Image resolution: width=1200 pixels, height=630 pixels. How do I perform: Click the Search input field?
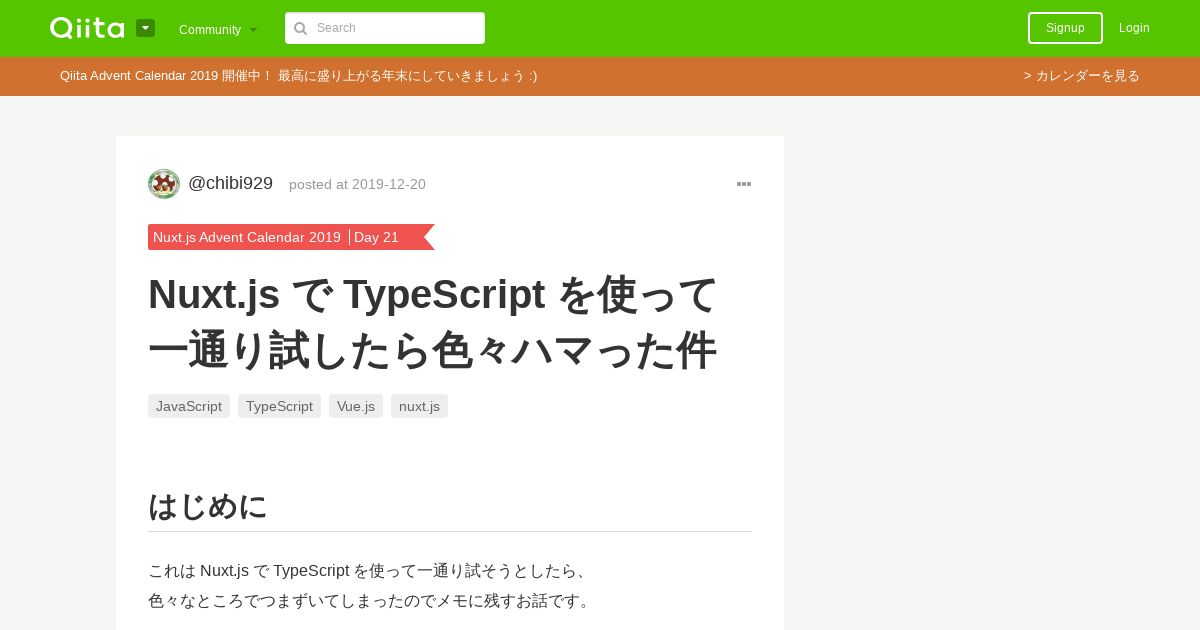[x=385, y=28]
